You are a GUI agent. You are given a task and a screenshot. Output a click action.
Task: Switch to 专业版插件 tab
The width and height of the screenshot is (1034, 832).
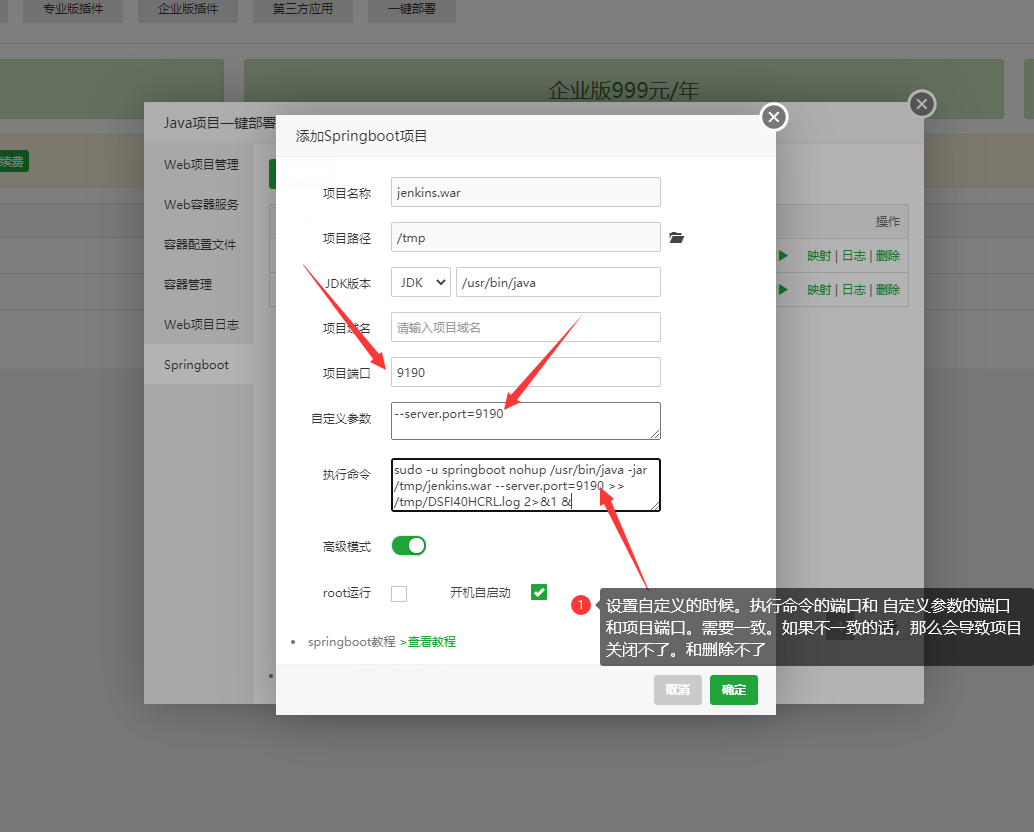click(x=73, y=9)
